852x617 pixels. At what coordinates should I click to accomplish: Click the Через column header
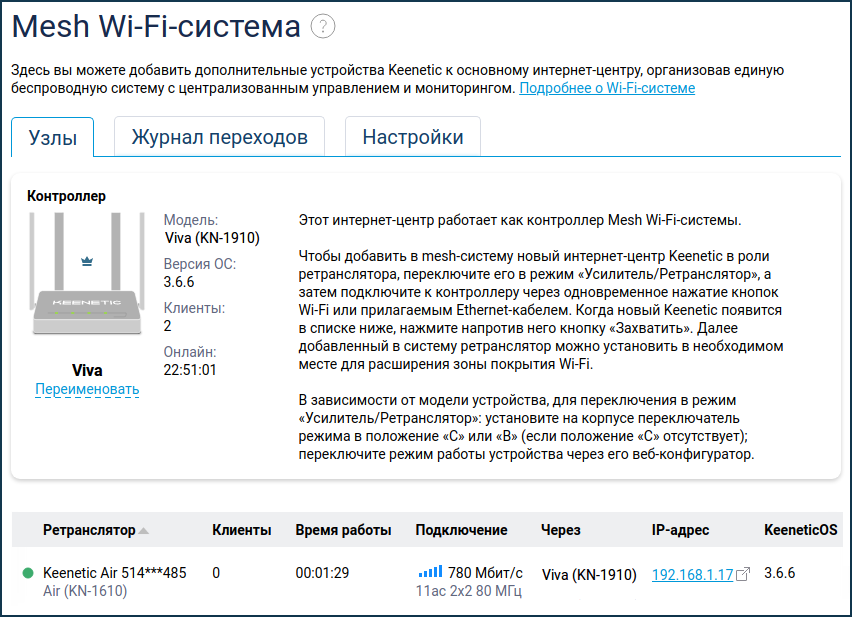560,530
